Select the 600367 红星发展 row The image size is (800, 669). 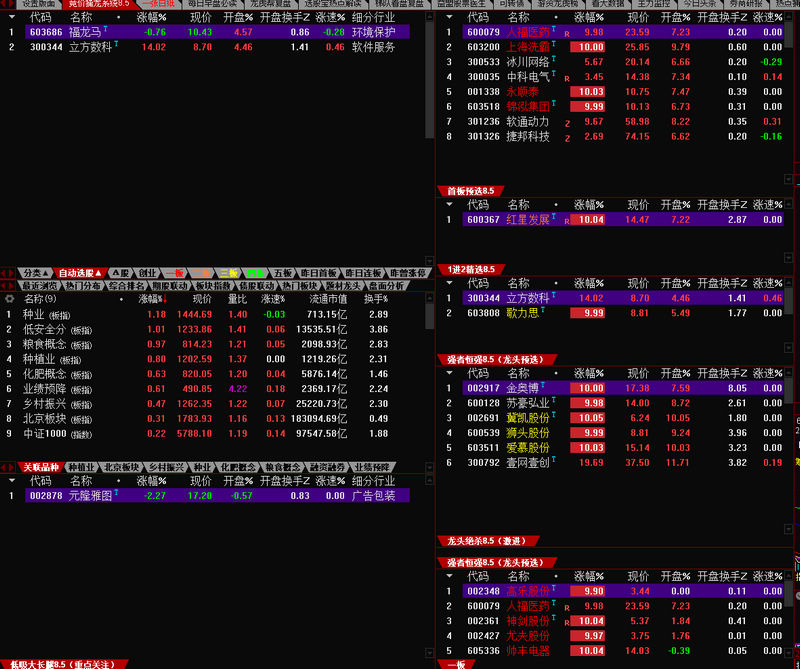[623, 219]
